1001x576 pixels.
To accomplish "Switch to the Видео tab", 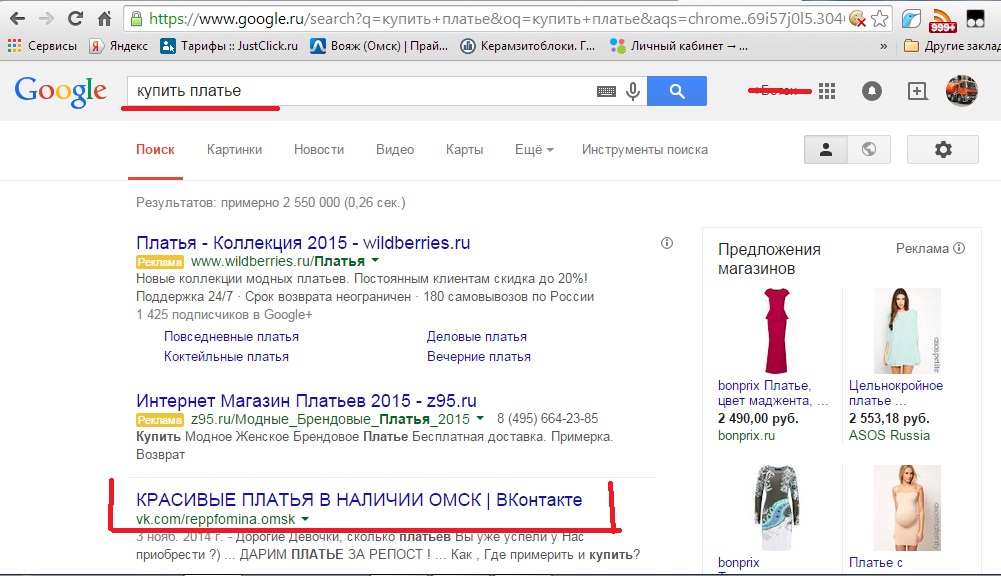I will [x=395, y=149].
